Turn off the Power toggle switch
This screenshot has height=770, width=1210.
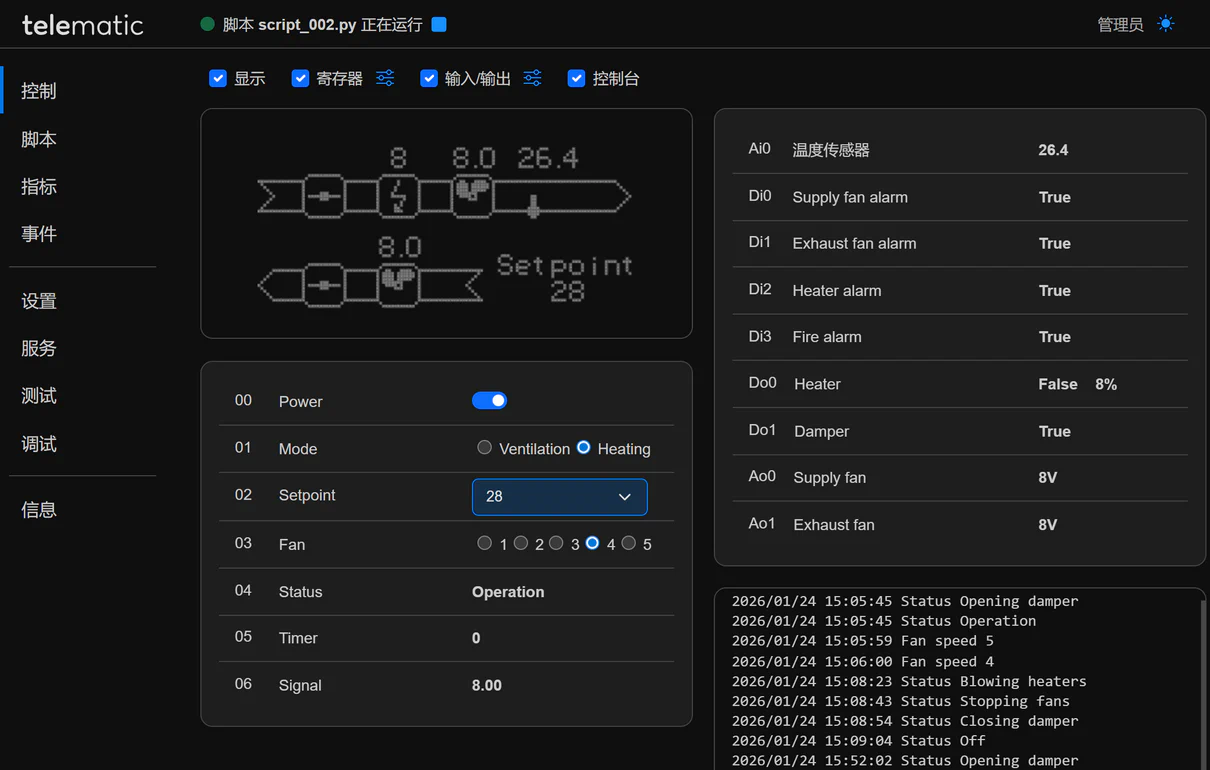point(489,401)
